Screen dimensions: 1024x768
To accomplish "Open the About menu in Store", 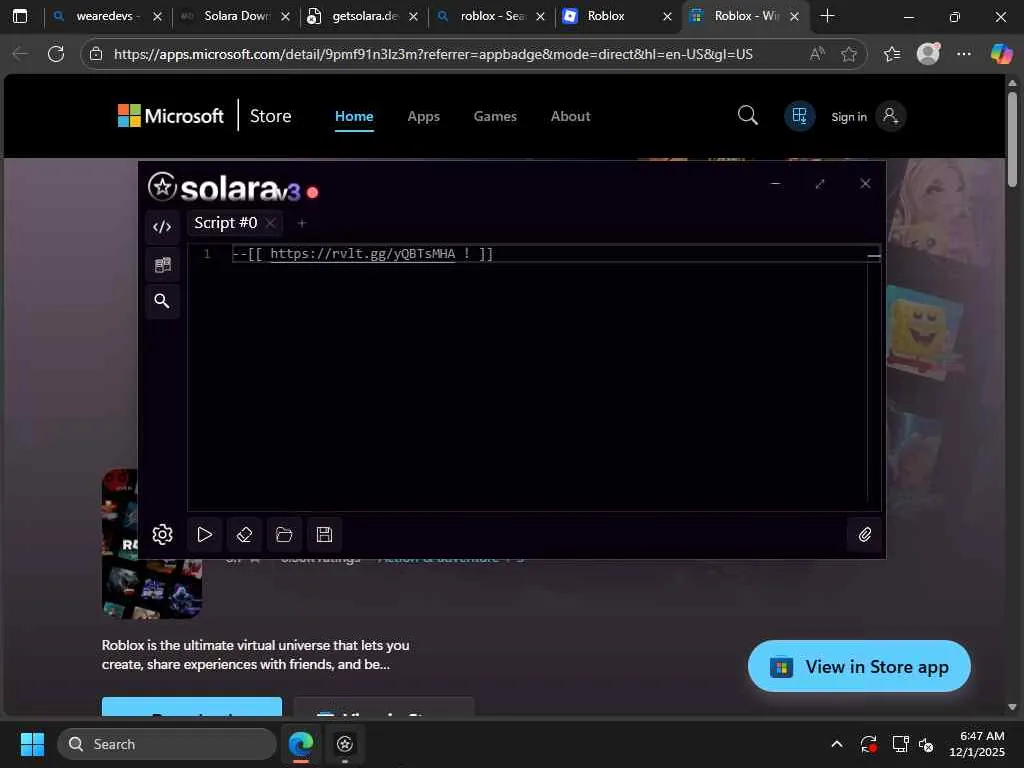I will point(570,116).
